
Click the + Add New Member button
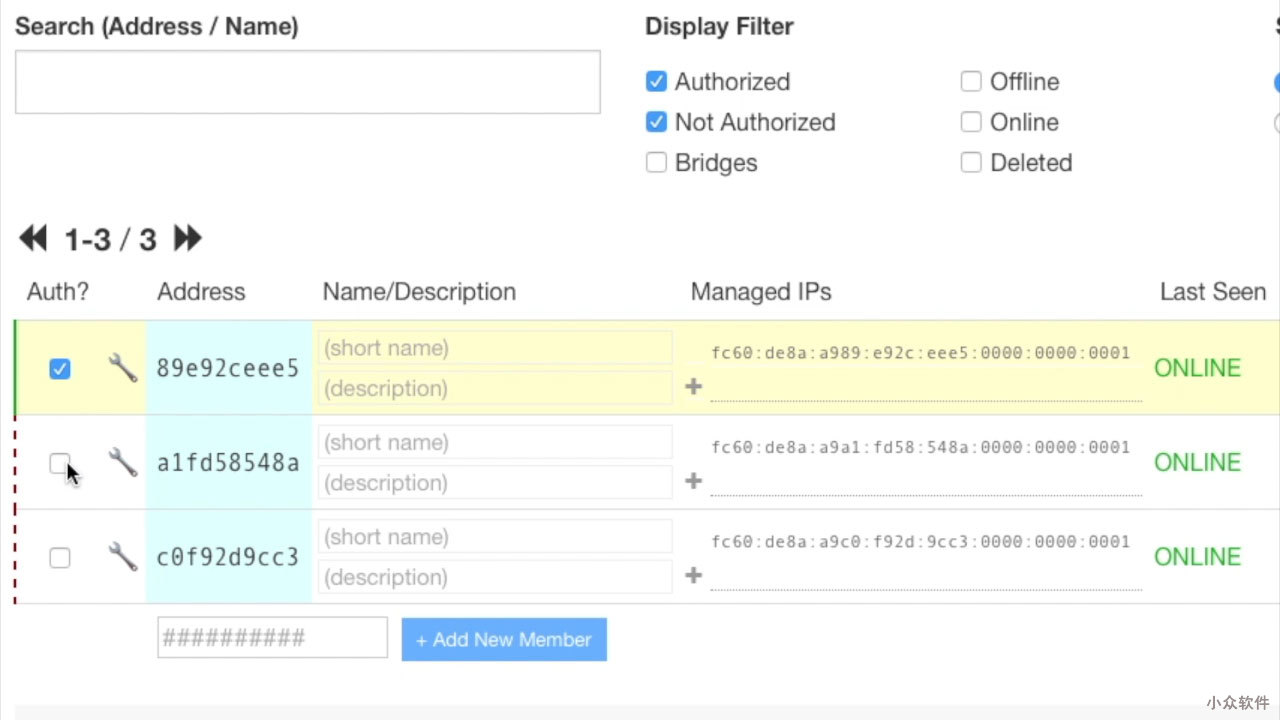(504, 639)
